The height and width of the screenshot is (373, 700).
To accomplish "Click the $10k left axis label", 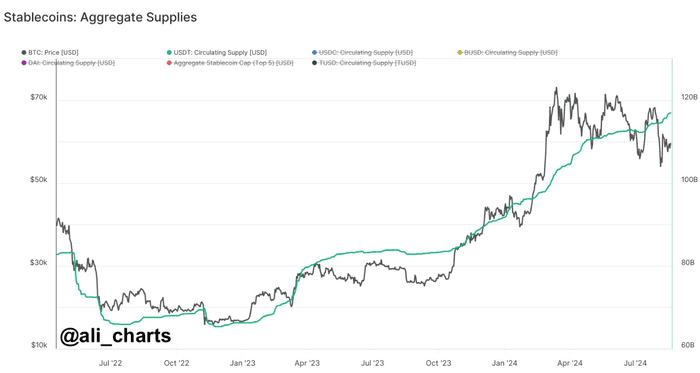I will 39,345.
